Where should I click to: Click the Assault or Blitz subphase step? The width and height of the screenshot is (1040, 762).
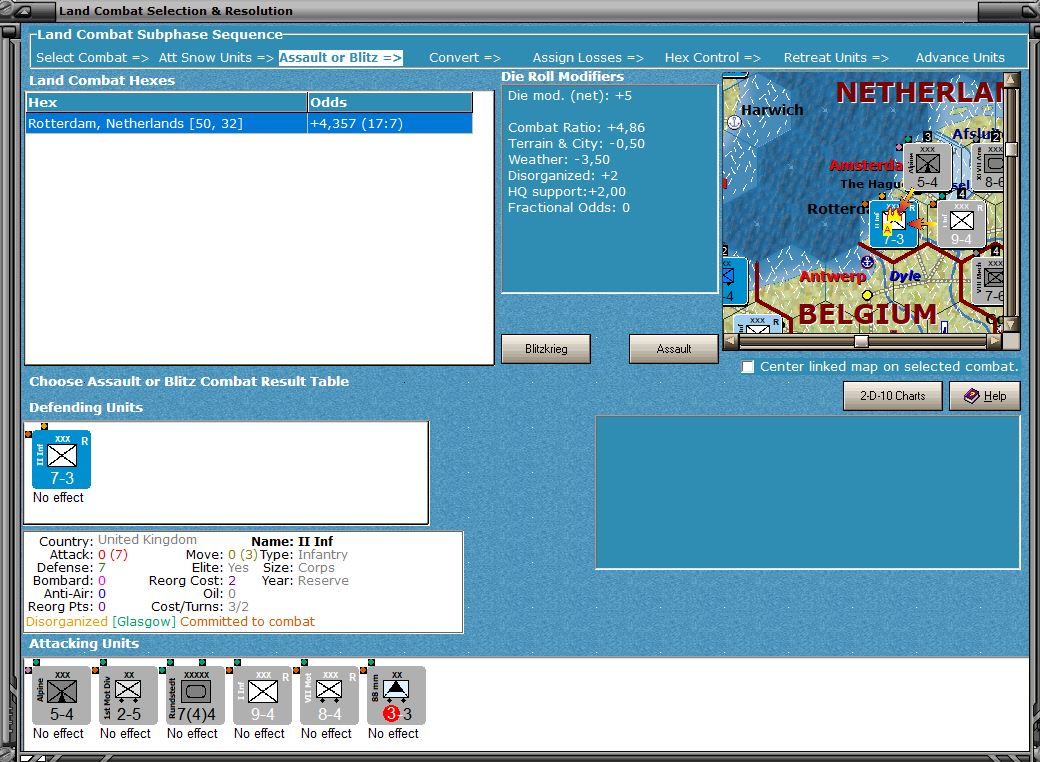point(340,58)
